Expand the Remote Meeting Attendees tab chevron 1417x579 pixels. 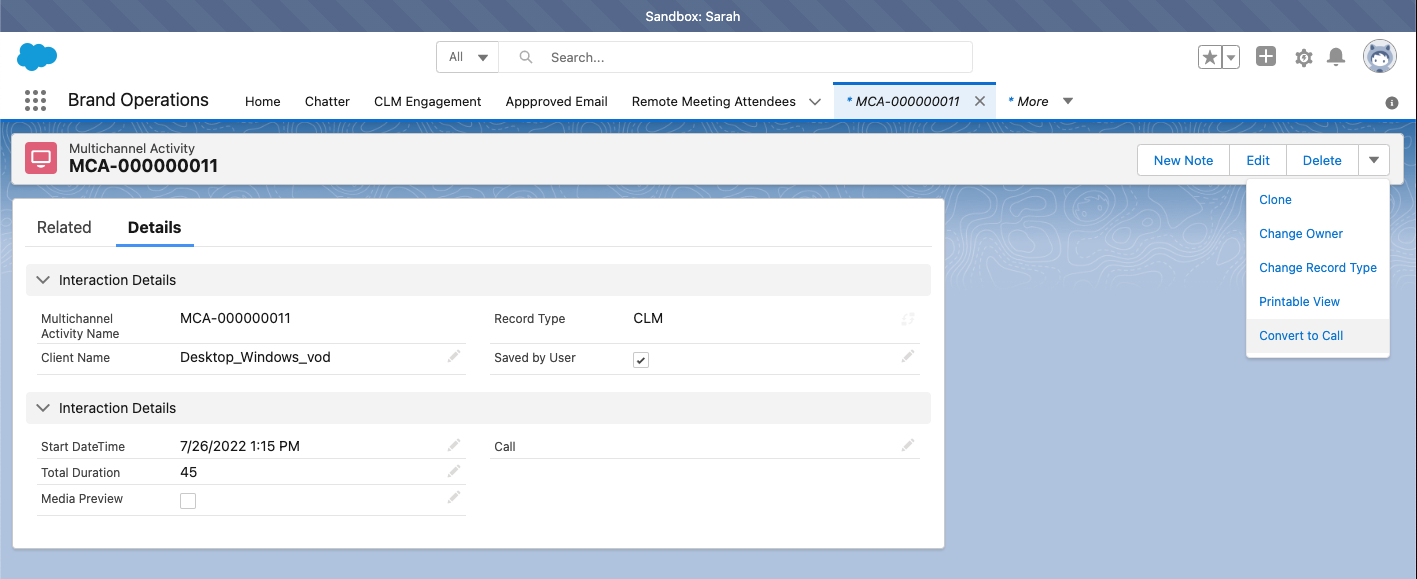815,102
